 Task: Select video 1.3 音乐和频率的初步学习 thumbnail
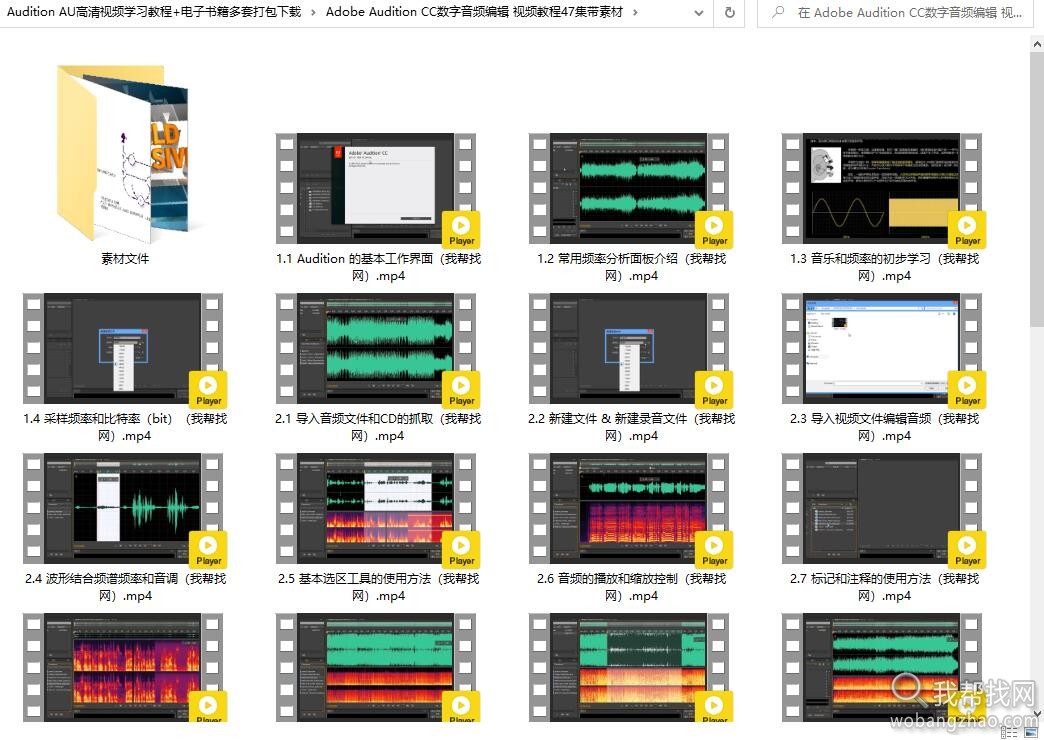tap(882, 188)
